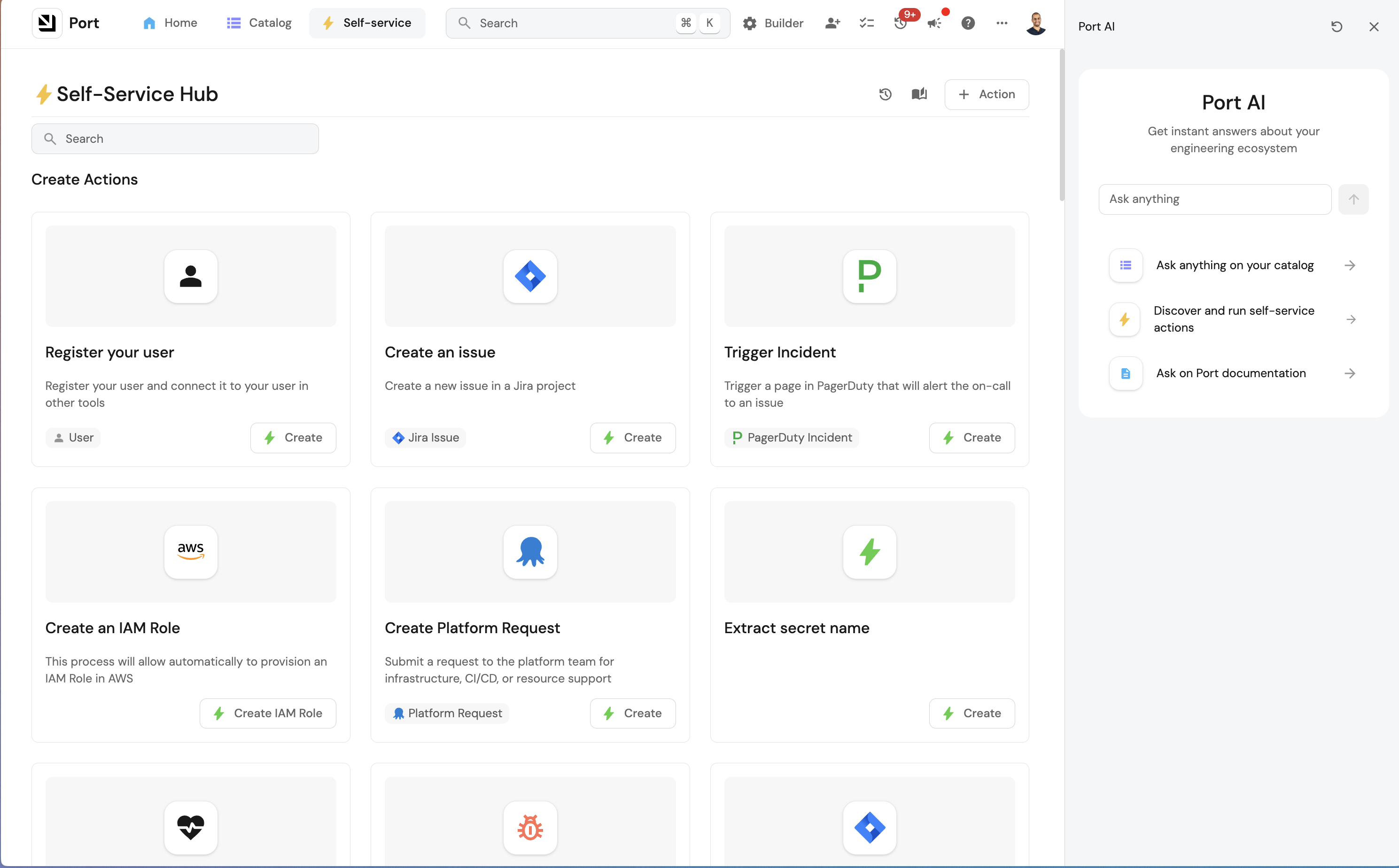Click the Port logo icon
1399x868 pixels.
pyautogui.click(x=47, y=23)
